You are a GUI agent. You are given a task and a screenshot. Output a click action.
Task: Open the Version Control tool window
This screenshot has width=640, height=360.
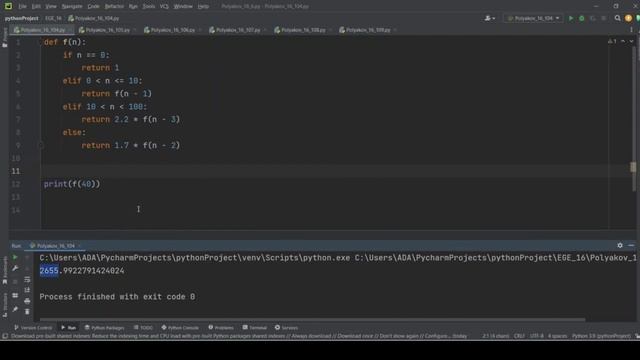33,328
